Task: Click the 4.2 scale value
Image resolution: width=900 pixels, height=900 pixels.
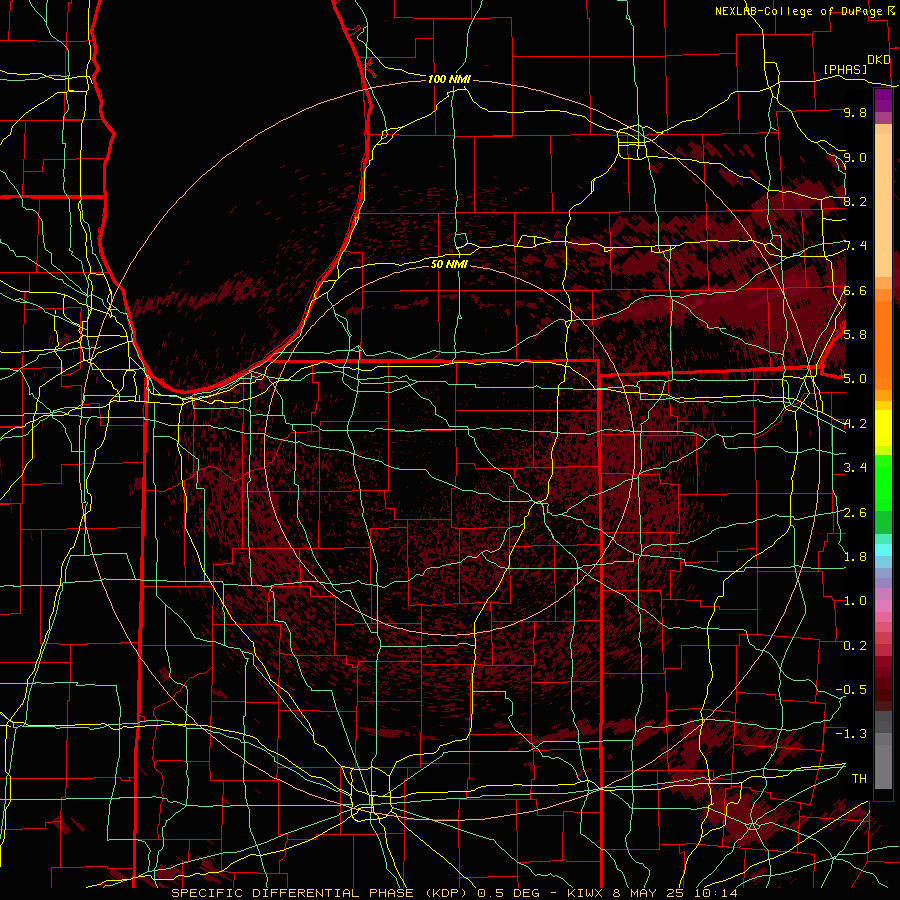Action: [855, 424]
